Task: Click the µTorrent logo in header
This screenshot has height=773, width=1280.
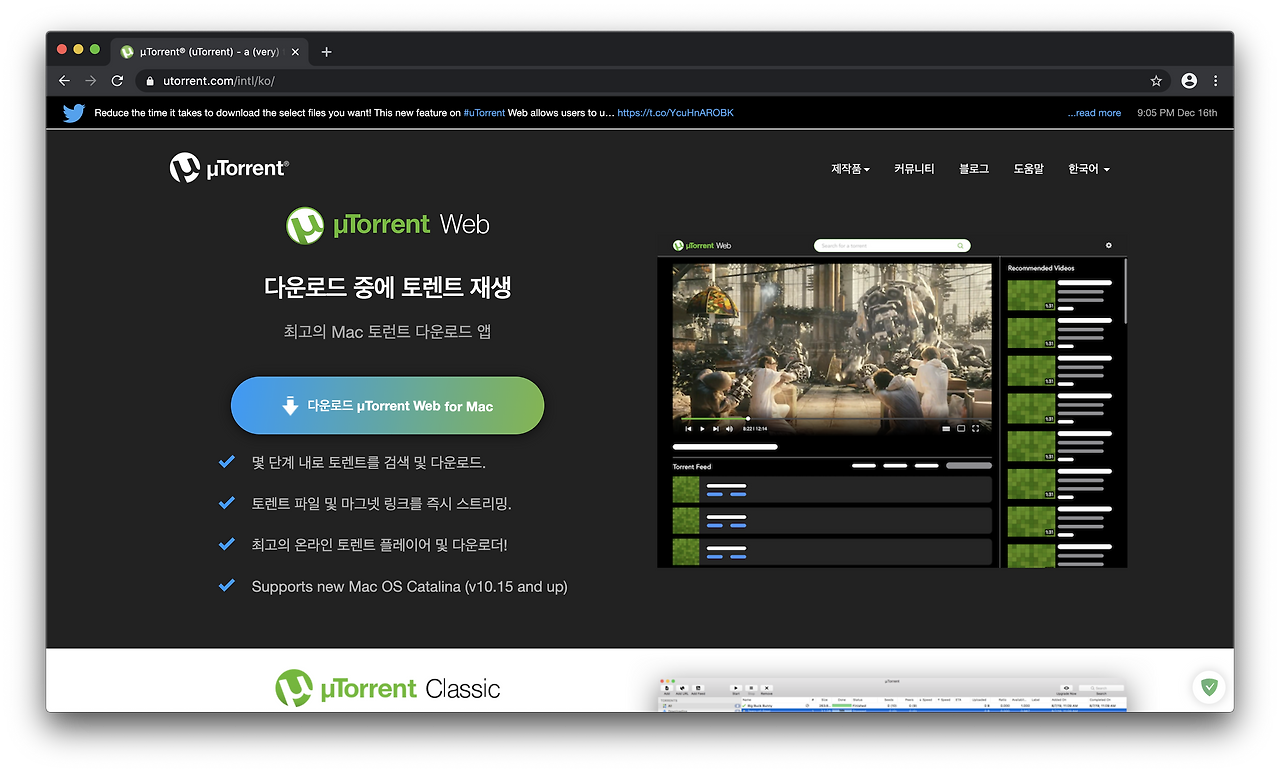Action: pos(229,168)
